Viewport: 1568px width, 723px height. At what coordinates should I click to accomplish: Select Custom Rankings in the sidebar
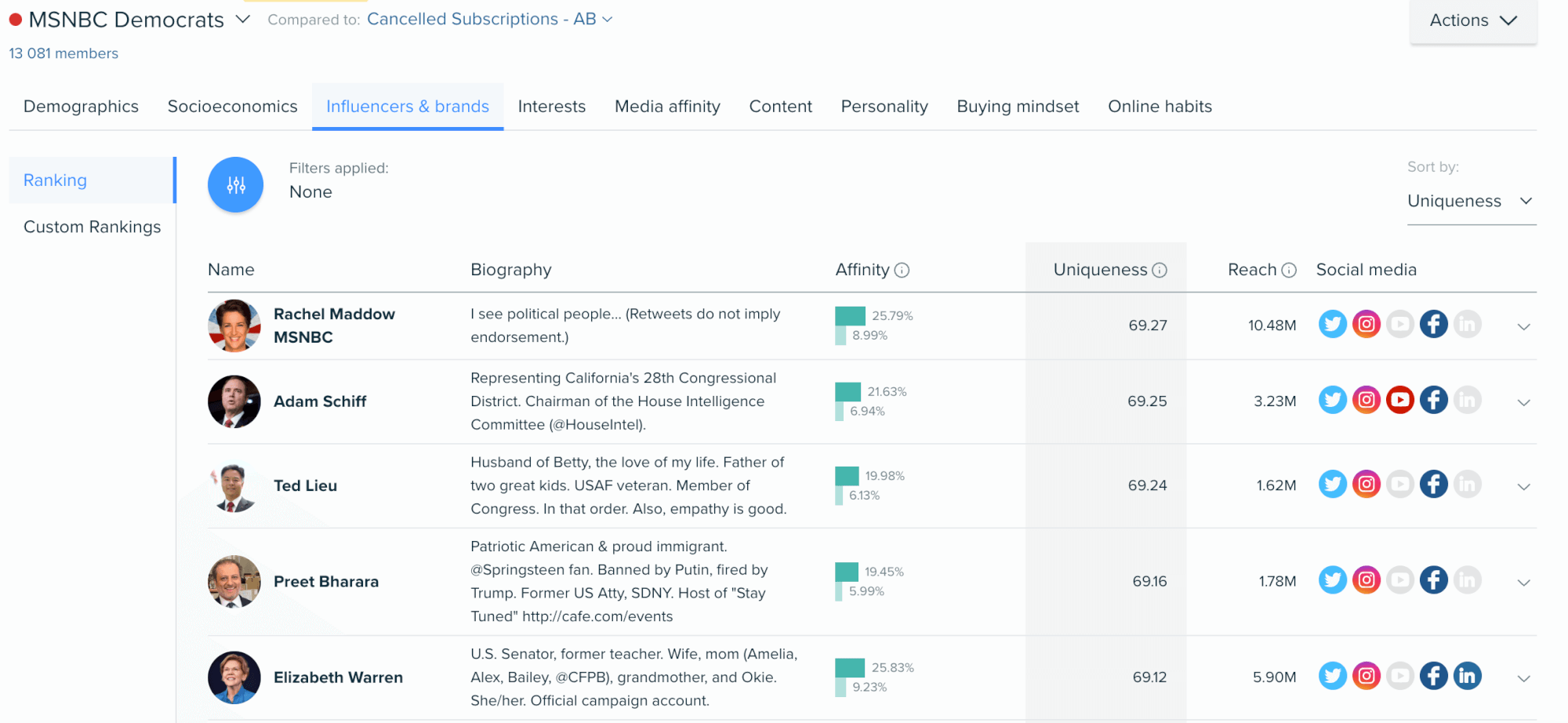(92, 227)
